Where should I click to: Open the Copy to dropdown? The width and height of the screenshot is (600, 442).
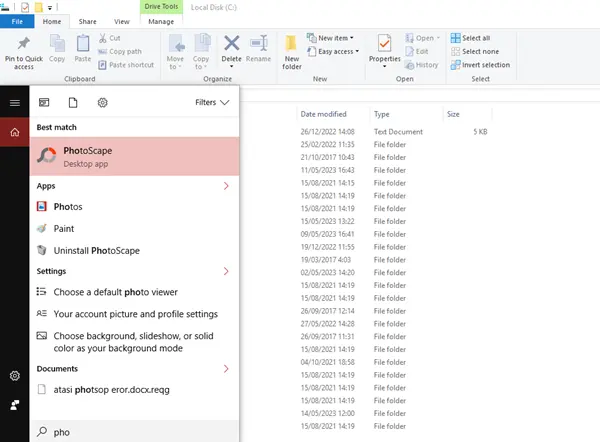[x=201, y=52]
